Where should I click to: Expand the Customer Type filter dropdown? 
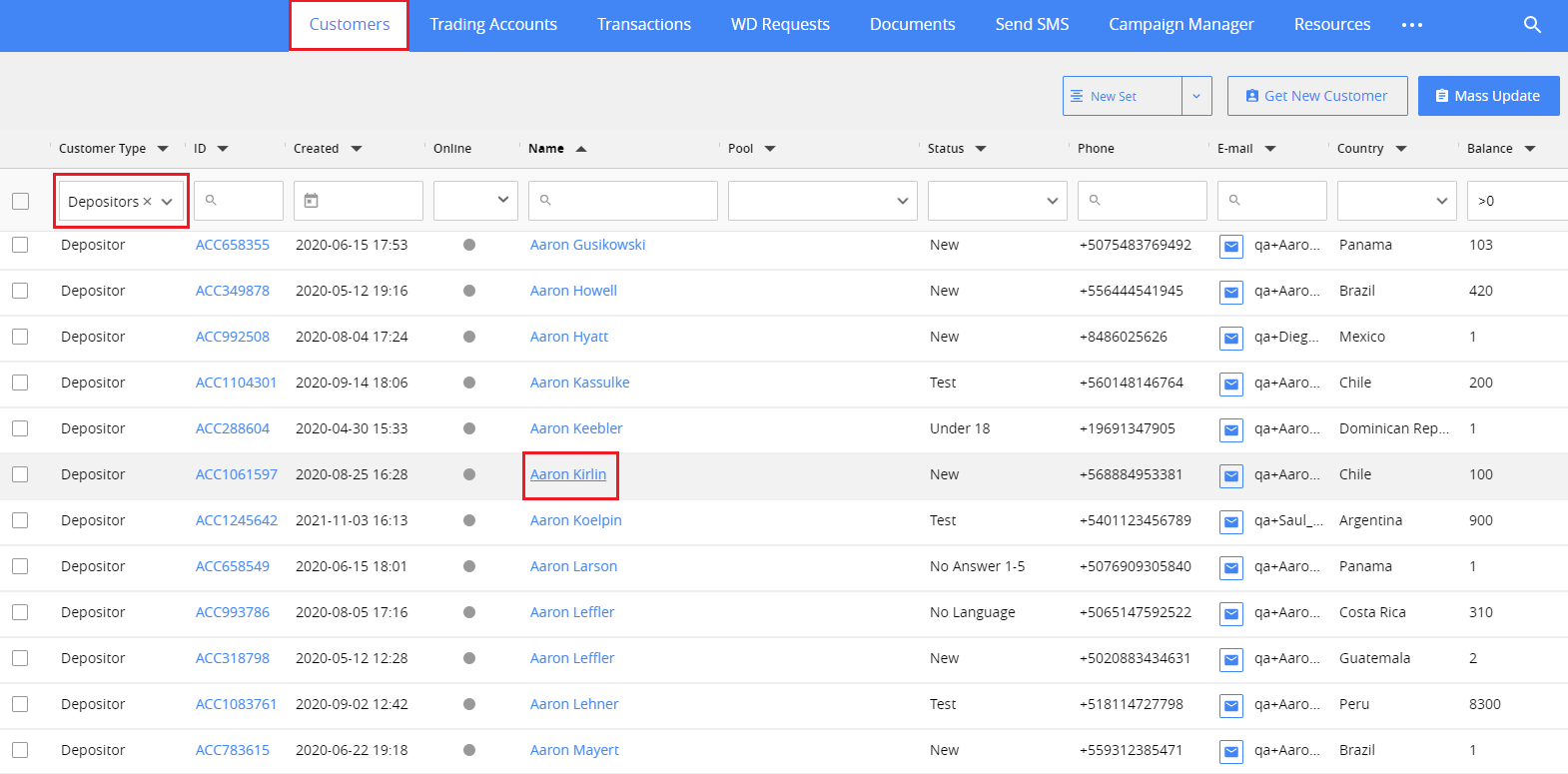tap(167, 202)
